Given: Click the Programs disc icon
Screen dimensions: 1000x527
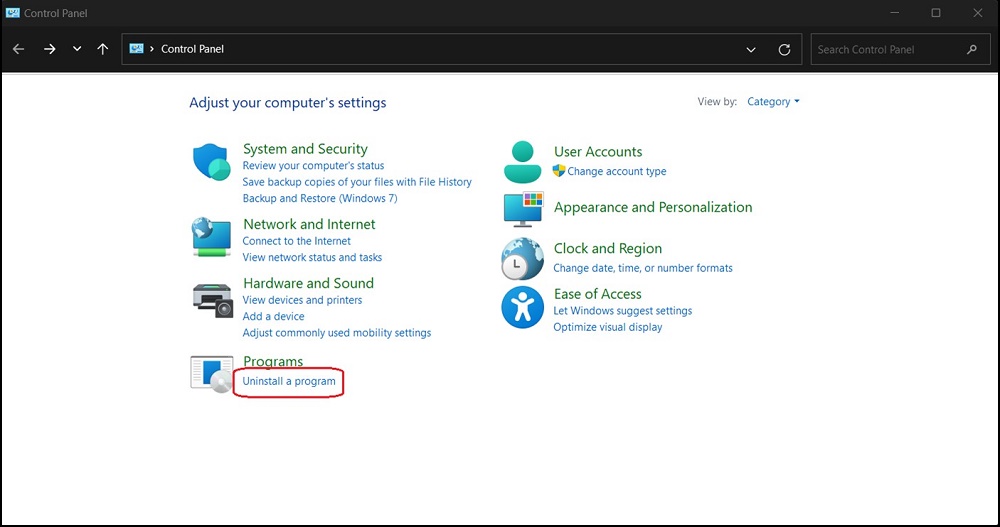Looking at the screenshot, I should click(x=212, y=374).
